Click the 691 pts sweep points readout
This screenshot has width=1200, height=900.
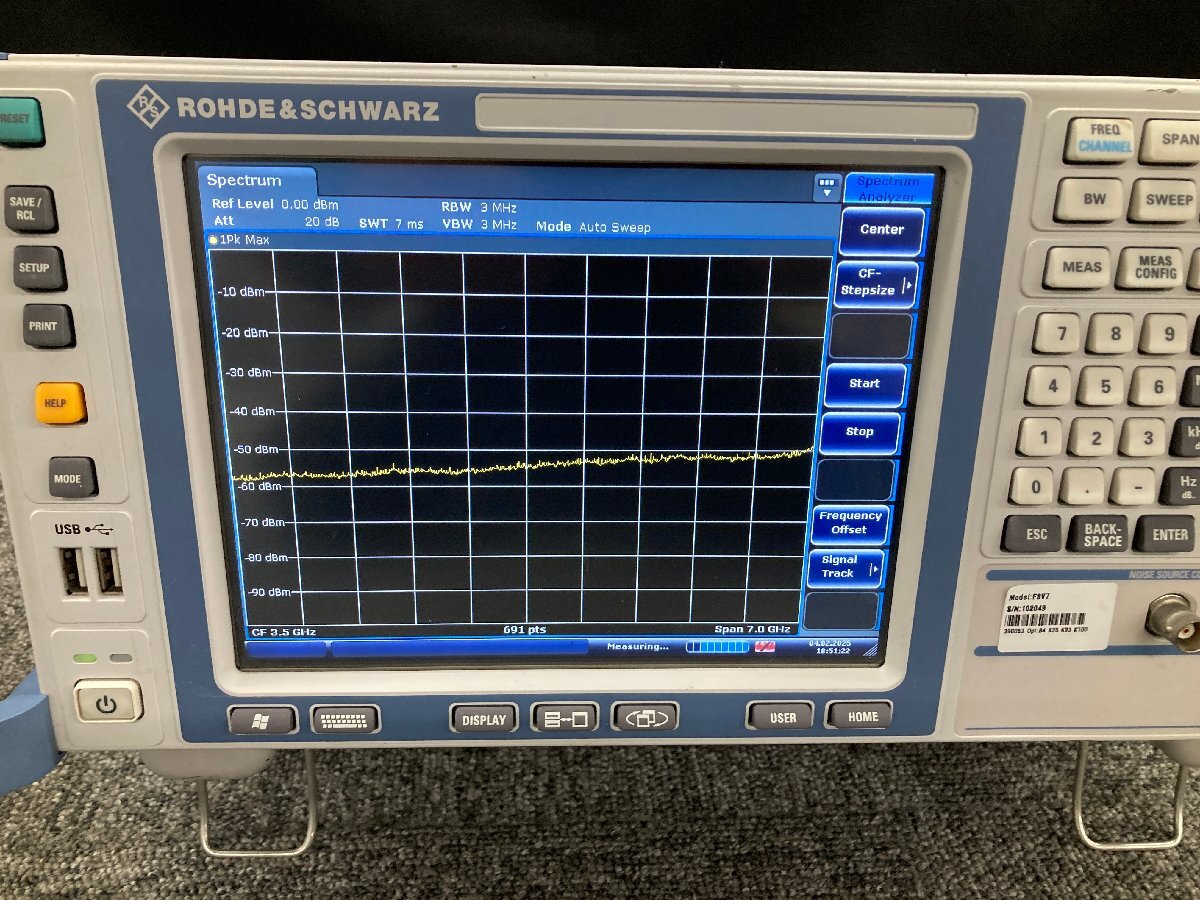(524, 630)
